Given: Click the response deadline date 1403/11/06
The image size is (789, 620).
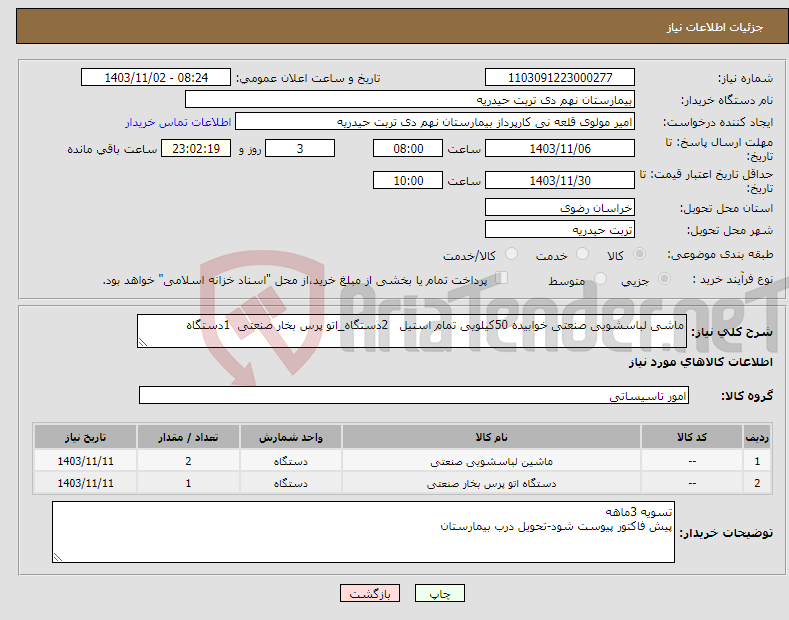Looking at the screenshot, I should coord(560,148).
